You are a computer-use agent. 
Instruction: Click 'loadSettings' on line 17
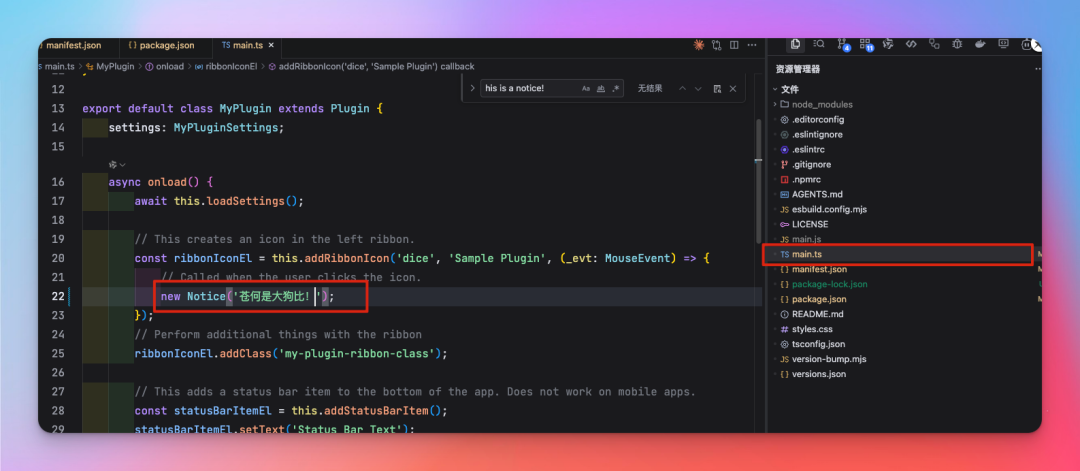tap(247, 201)
